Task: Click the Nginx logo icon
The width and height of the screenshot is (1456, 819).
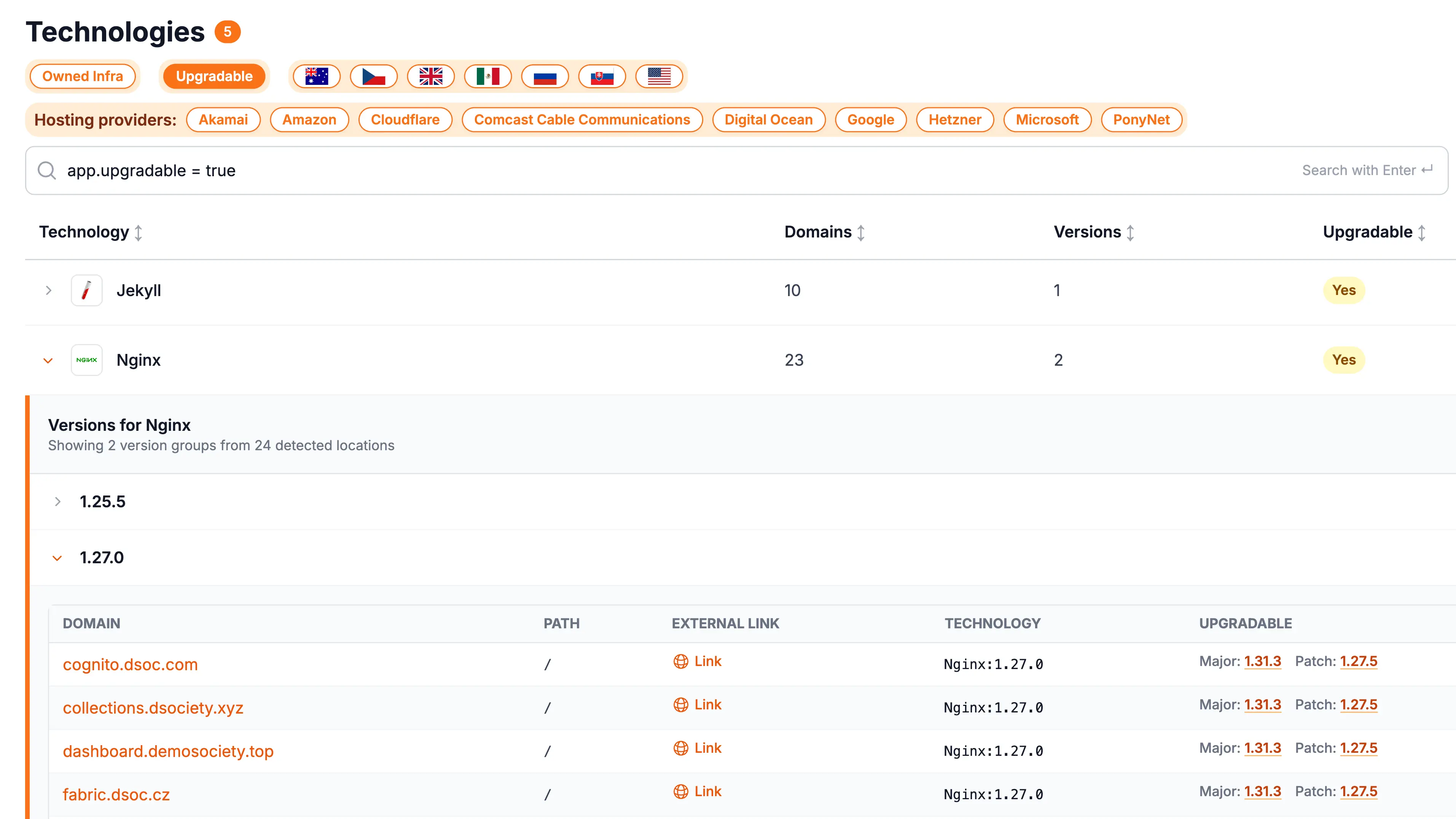Action: pyautogui.click(x=86, y=360)
